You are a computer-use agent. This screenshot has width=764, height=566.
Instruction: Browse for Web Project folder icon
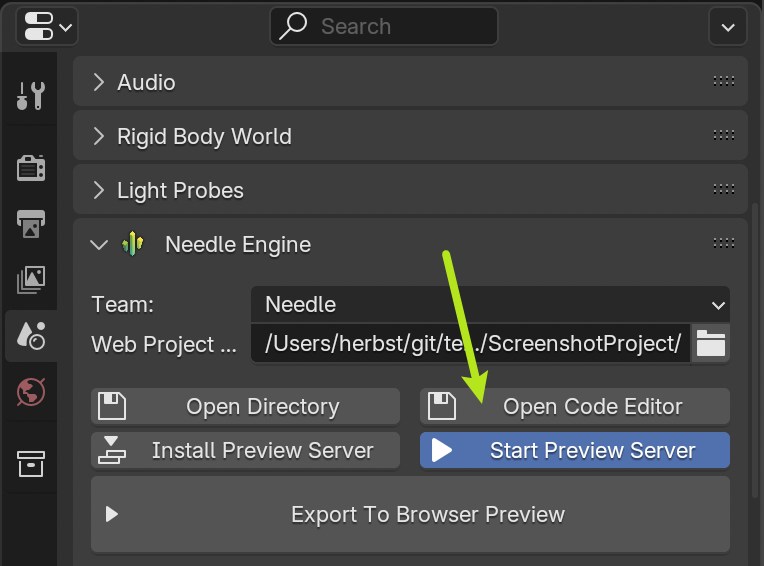click(710, 344)
